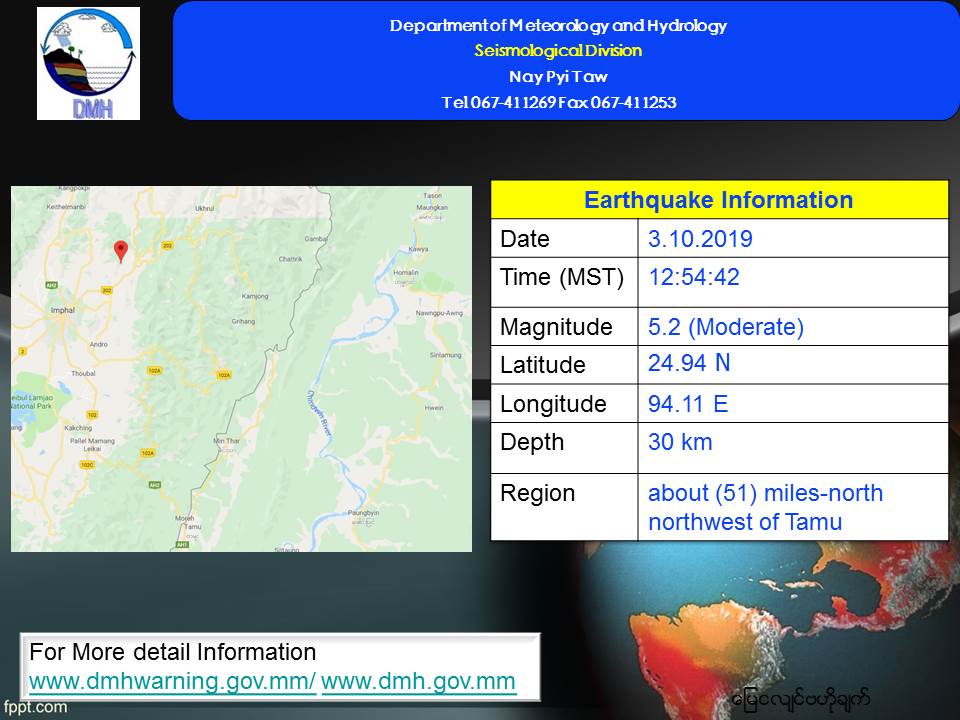Click the Earthquake Information table header
This screenshot has width=960, height=720.
click(718, 200)
